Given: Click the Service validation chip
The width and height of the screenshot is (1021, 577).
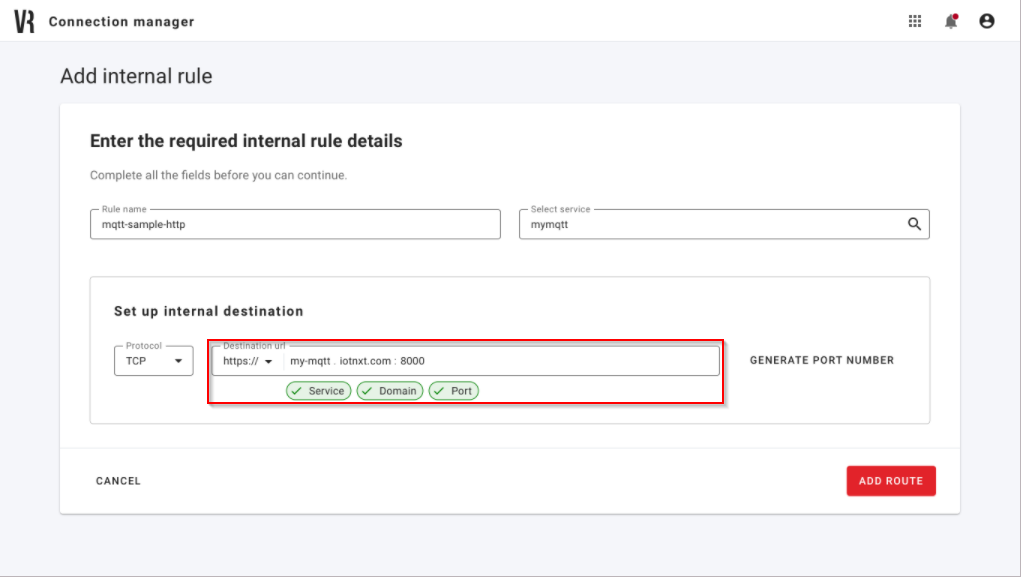Looking at the screenshot, I should tap(318, 390).
